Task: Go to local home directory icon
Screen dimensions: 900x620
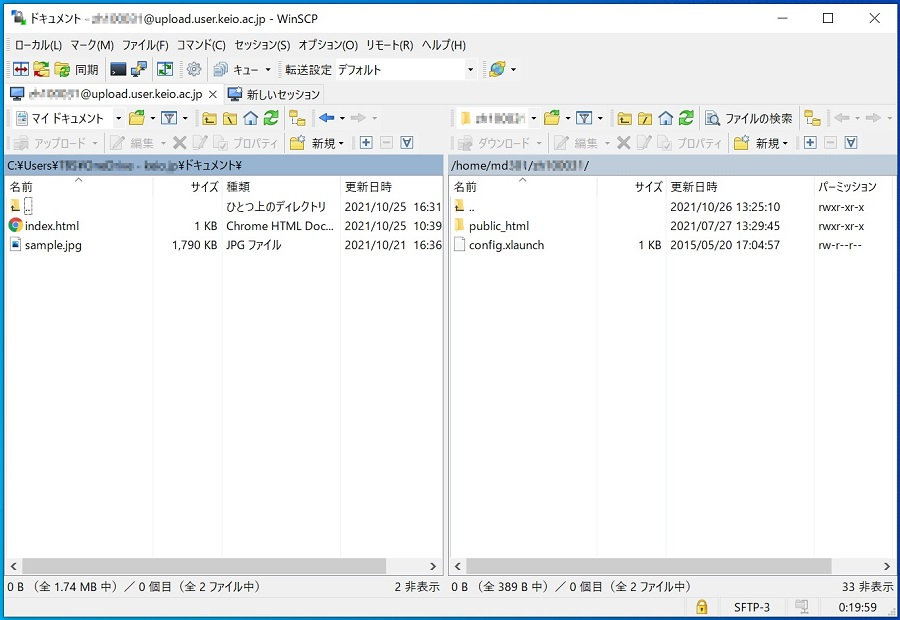Action: [250, 118]
